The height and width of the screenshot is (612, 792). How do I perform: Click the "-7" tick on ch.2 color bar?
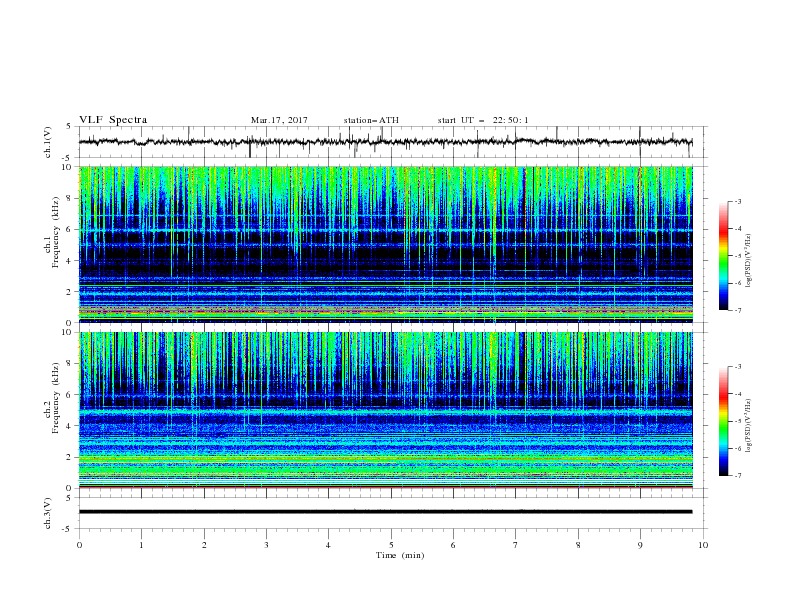pos(738,476)
